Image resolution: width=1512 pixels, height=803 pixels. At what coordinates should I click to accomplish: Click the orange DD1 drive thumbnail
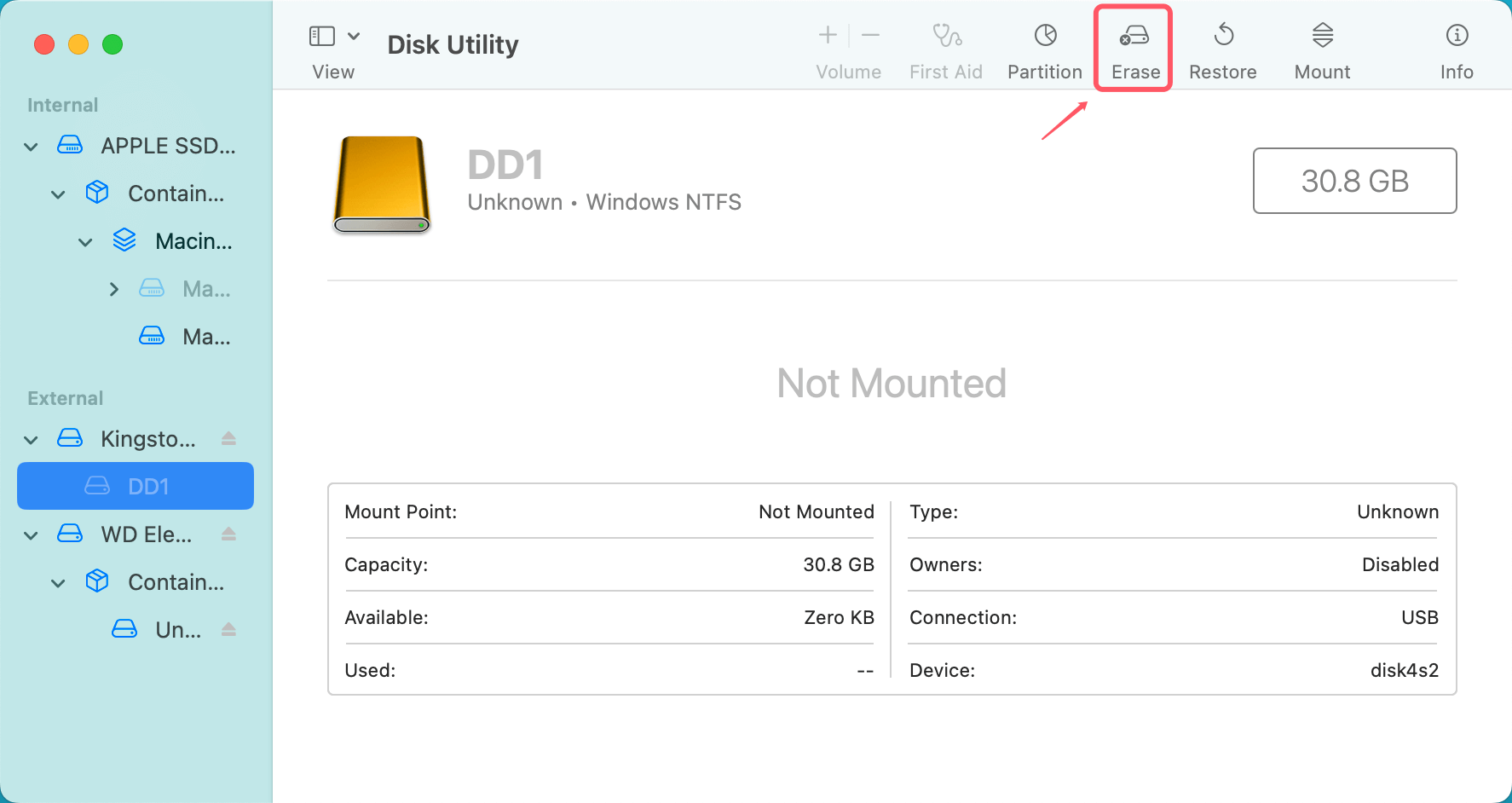[381, 184]
